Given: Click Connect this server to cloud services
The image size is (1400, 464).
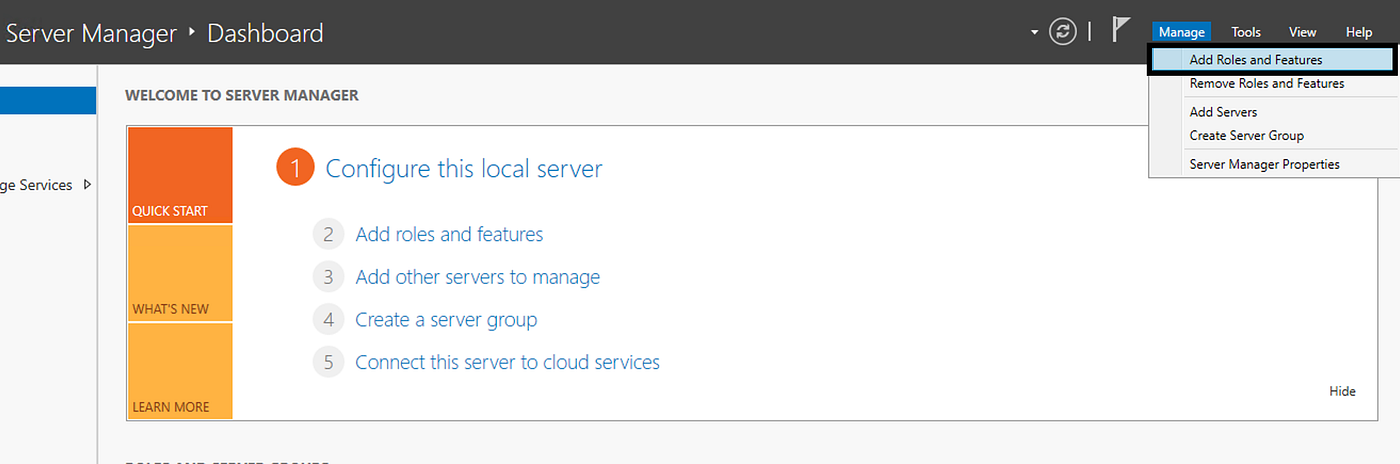Looking at the screenshot, I should tap(507, 362).
